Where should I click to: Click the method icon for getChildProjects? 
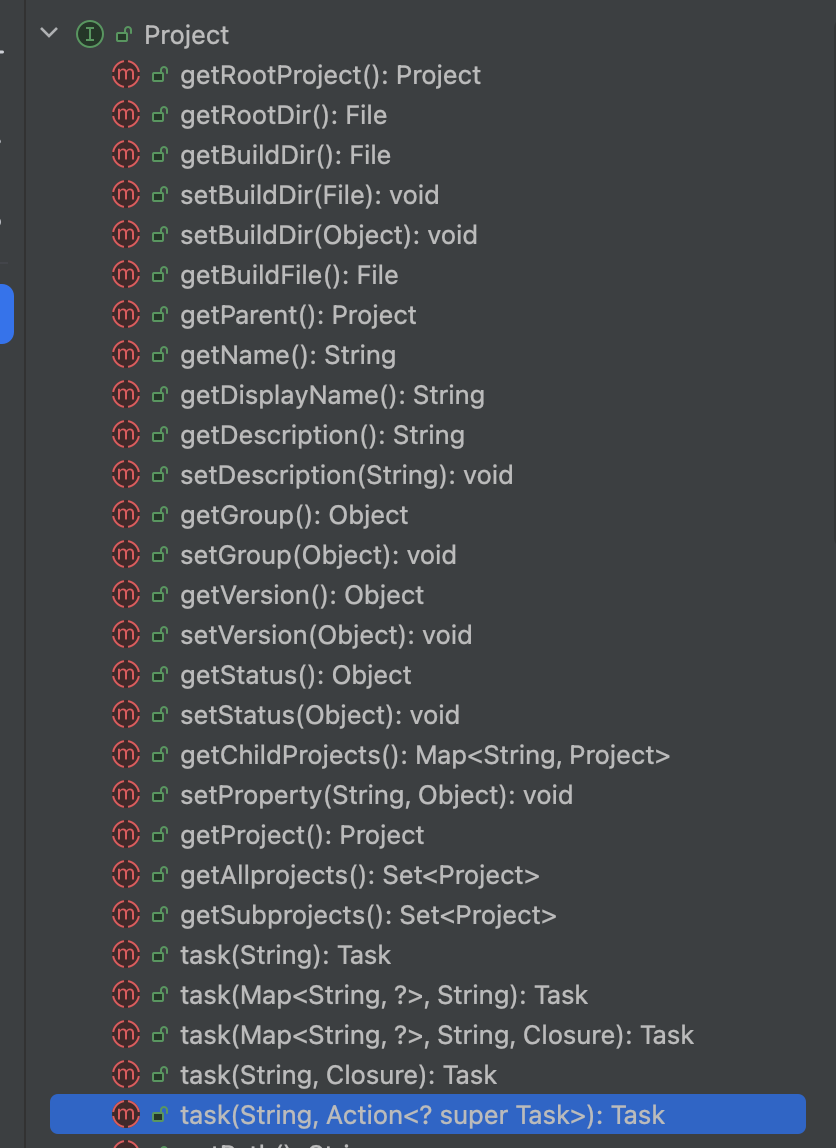(125, 754)
